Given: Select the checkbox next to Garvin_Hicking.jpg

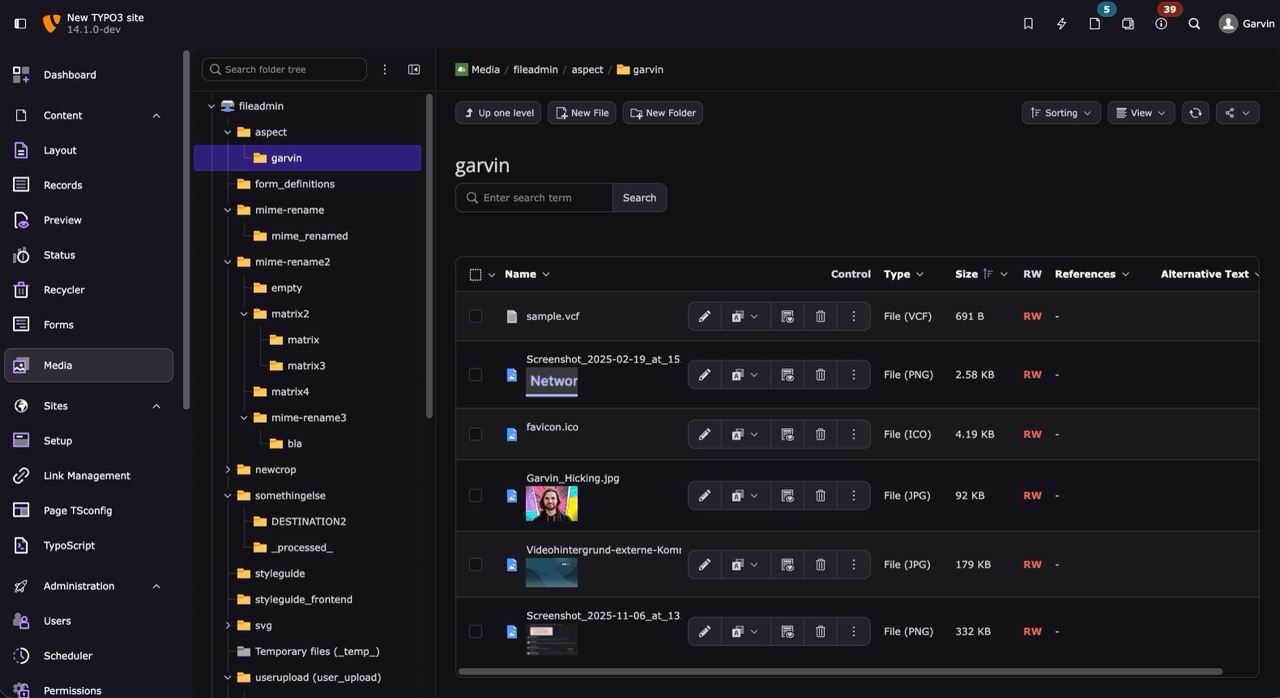Looking at the screenshot, I should (x=476, y=494).
